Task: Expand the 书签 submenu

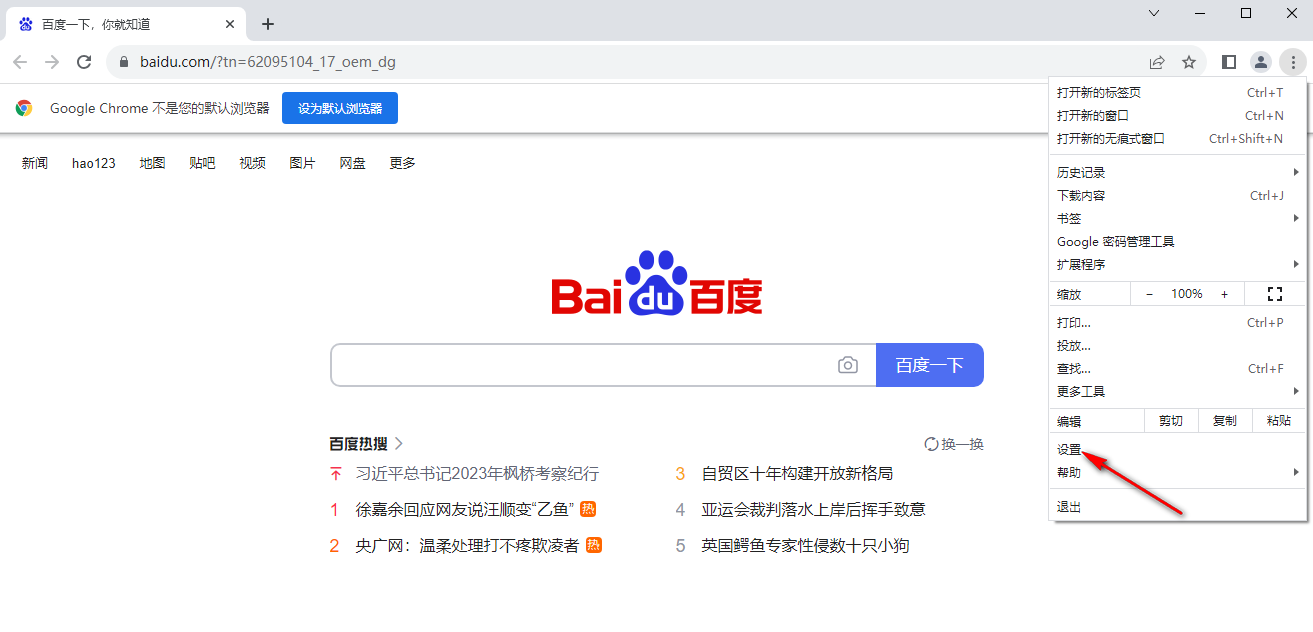Action: coord(1178,218)
